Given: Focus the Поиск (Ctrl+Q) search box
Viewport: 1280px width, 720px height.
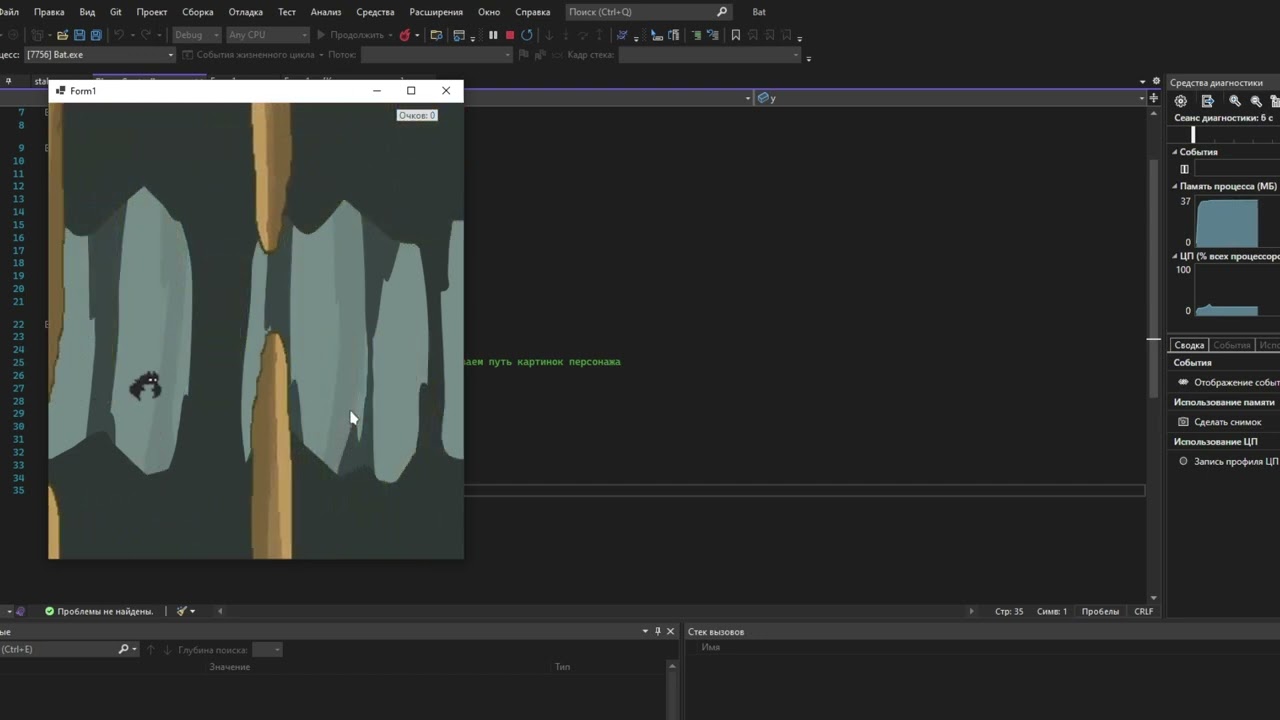Looking at the screenshot, I should (x=648, y=12).
